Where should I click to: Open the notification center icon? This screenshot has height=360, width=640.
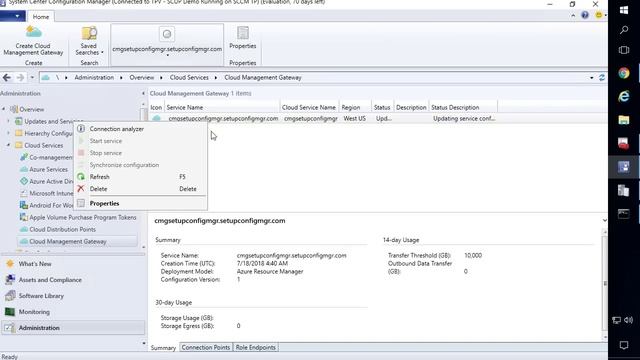(624, 345)
